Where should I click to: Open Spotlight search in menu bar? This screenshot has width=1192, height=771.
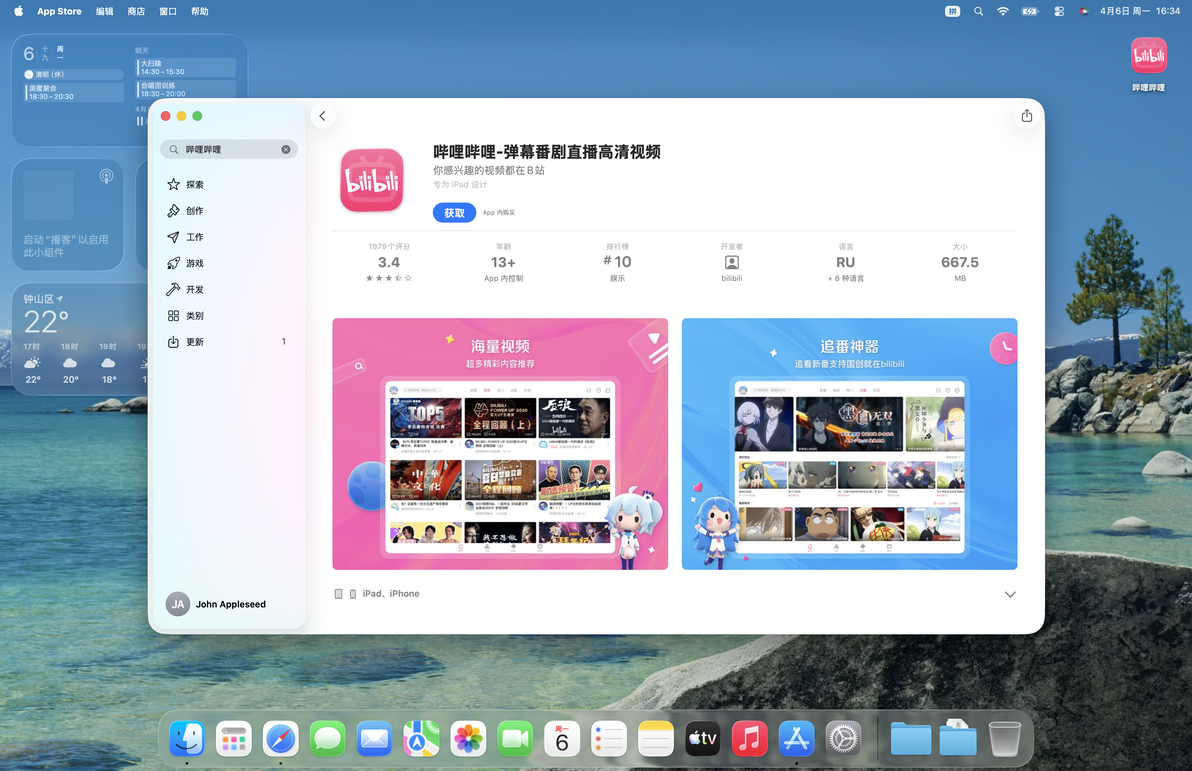(978, 11)
